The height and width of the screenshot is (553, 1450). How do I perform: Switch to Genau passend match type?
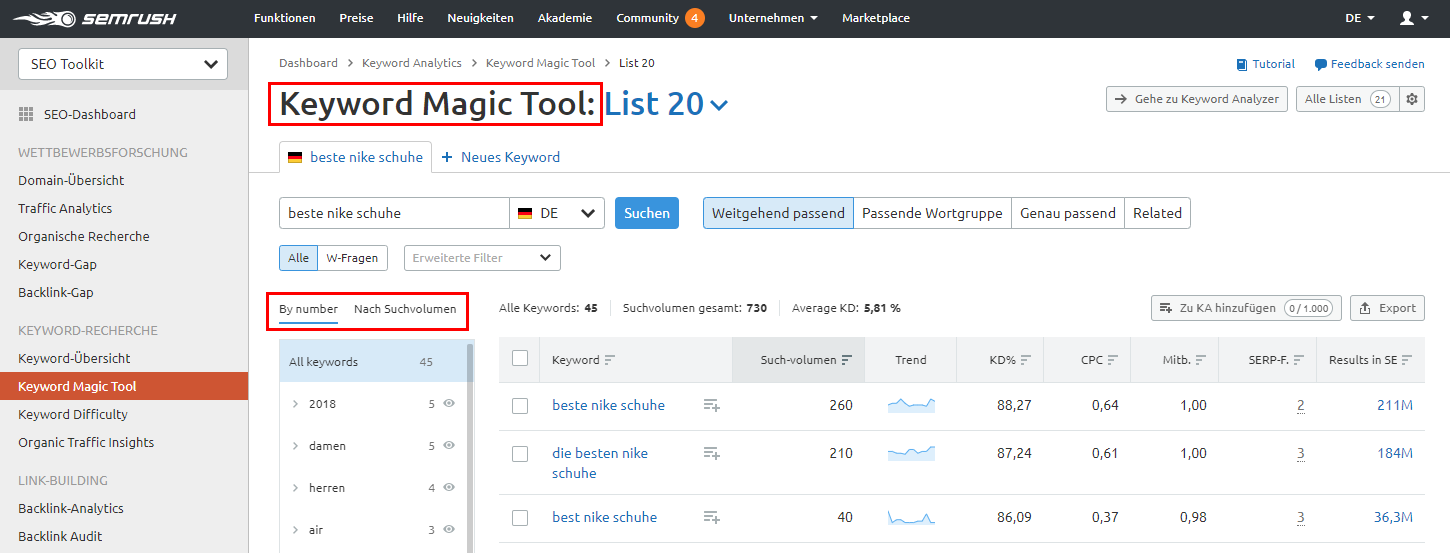pos(1067,213)
